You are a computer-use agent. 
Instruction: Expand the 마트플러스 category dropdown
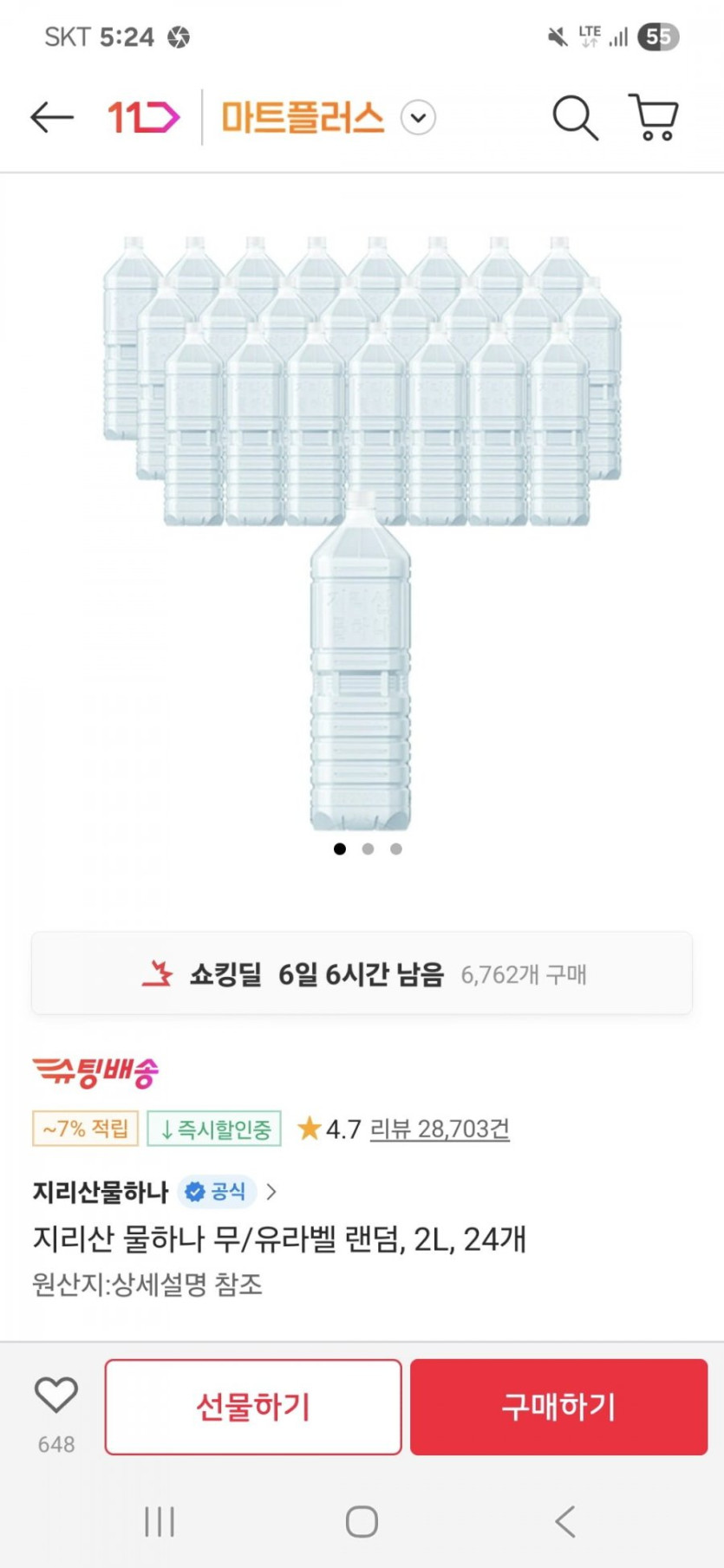[418, 117]
